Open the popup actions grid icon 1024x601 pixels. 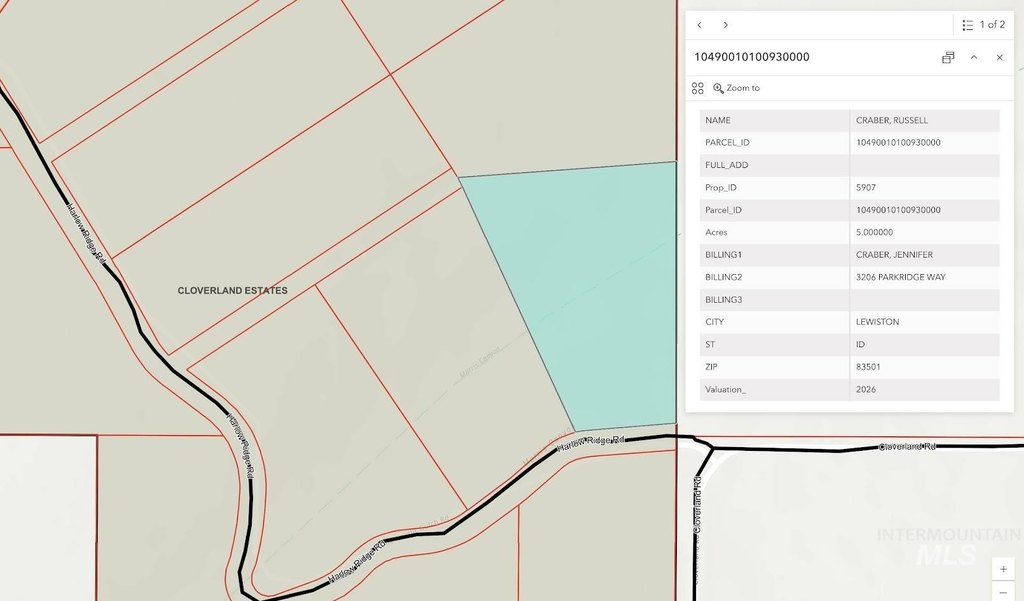697,88
